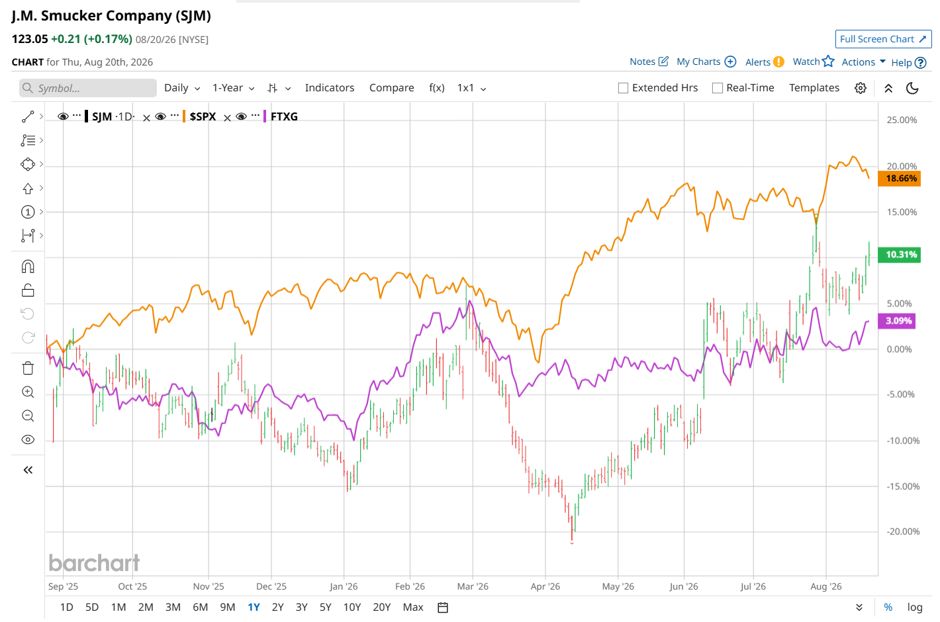Open Notes editor for SJM
940x622 pixels.
point(649,62)
